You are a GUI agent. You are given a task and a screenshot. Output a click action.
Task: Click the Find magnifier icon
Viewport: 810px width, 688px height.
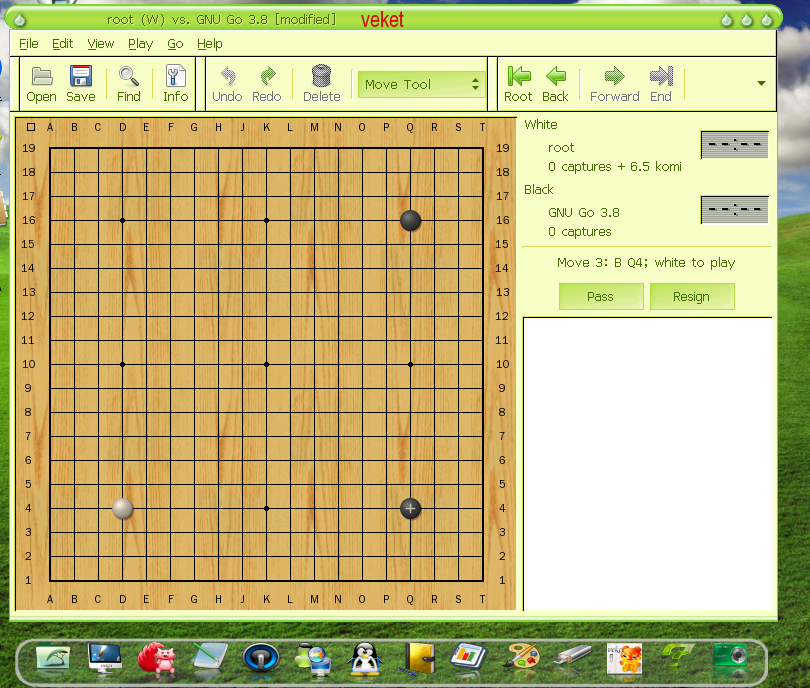pyautogui.click(x=129, y=84)
